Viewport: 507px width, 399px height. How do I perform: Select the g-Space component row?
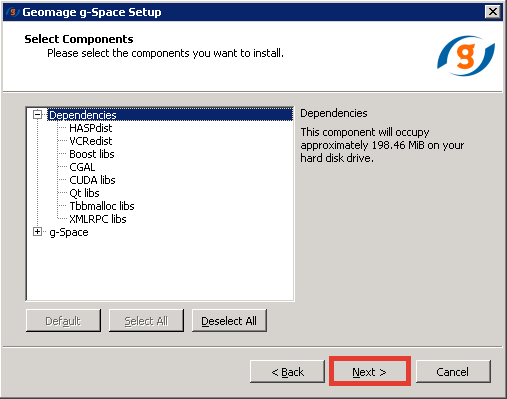click(x=69, y=232)
